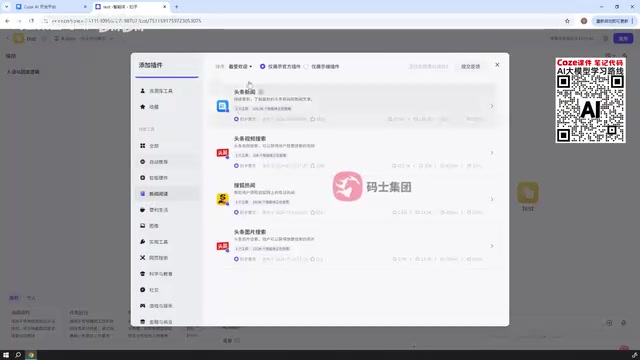The image size is (640, 360).
Task: Expand the 搜狐热闻 plugin chevron
Action: click(x=492, y=199)
